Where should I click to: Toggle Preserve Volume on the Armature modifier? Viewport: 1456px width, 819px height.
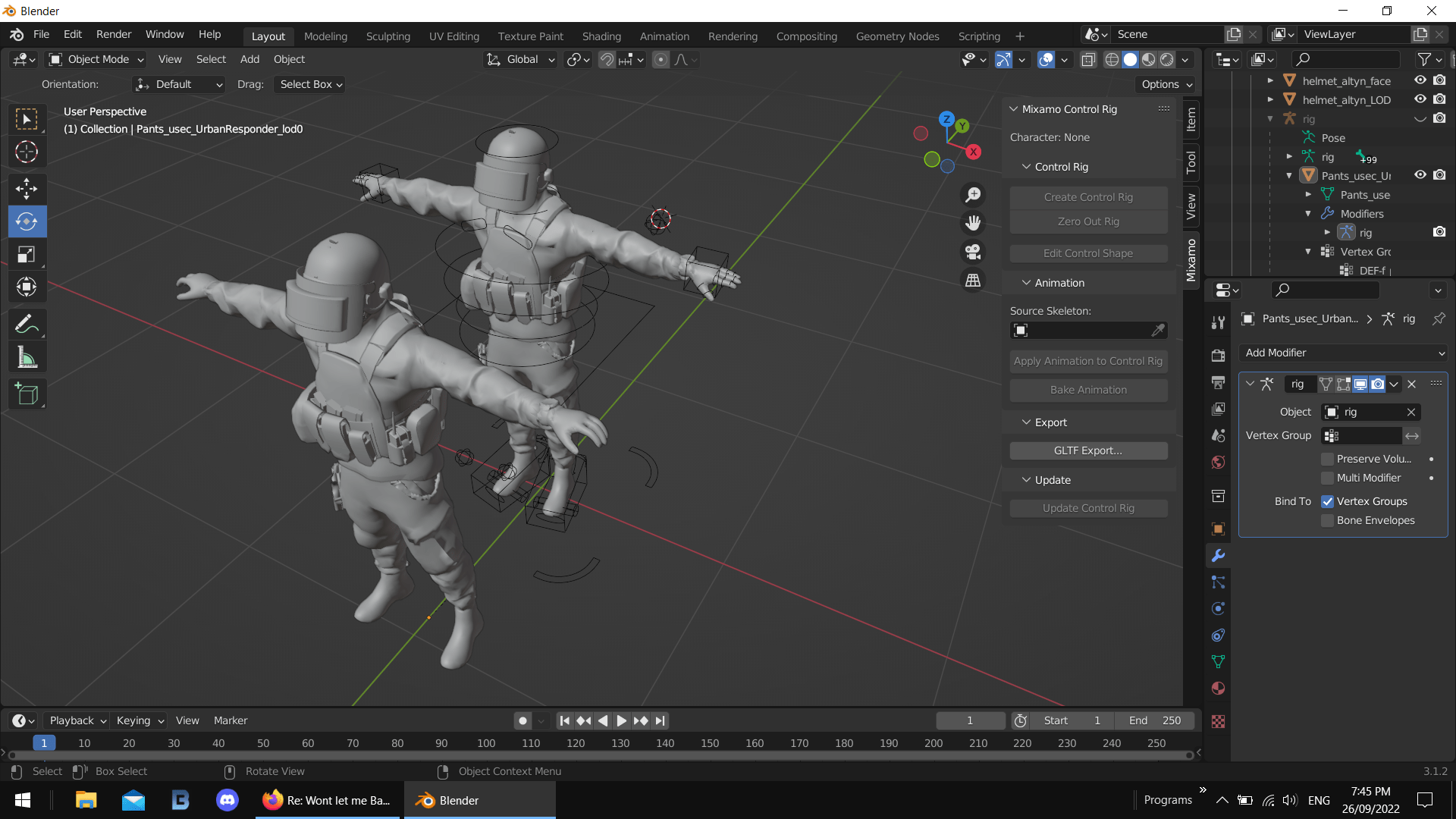1328,459
